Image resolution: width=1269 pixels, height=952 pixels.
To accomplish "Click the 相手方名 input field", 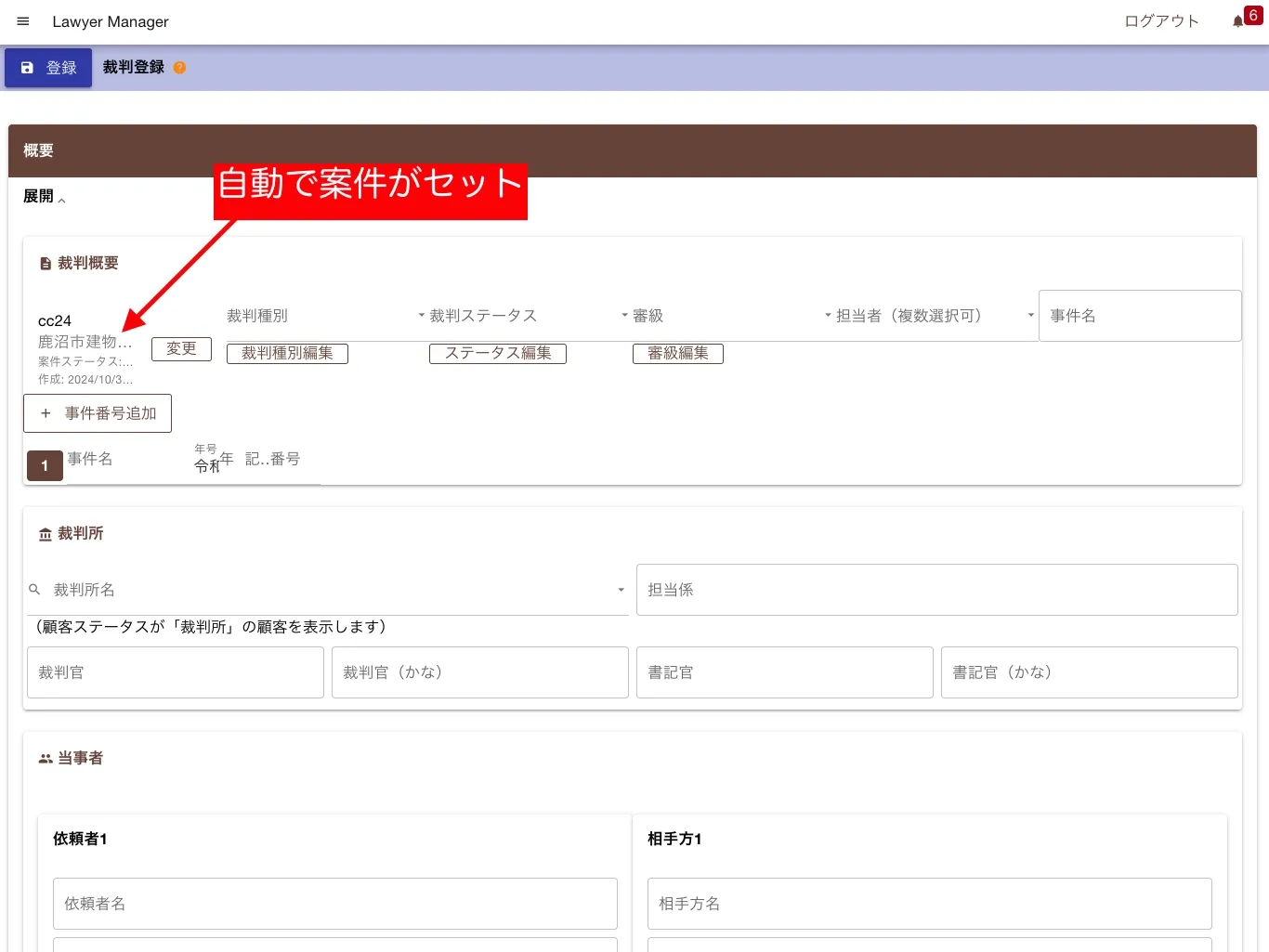I will pos(930,904).
